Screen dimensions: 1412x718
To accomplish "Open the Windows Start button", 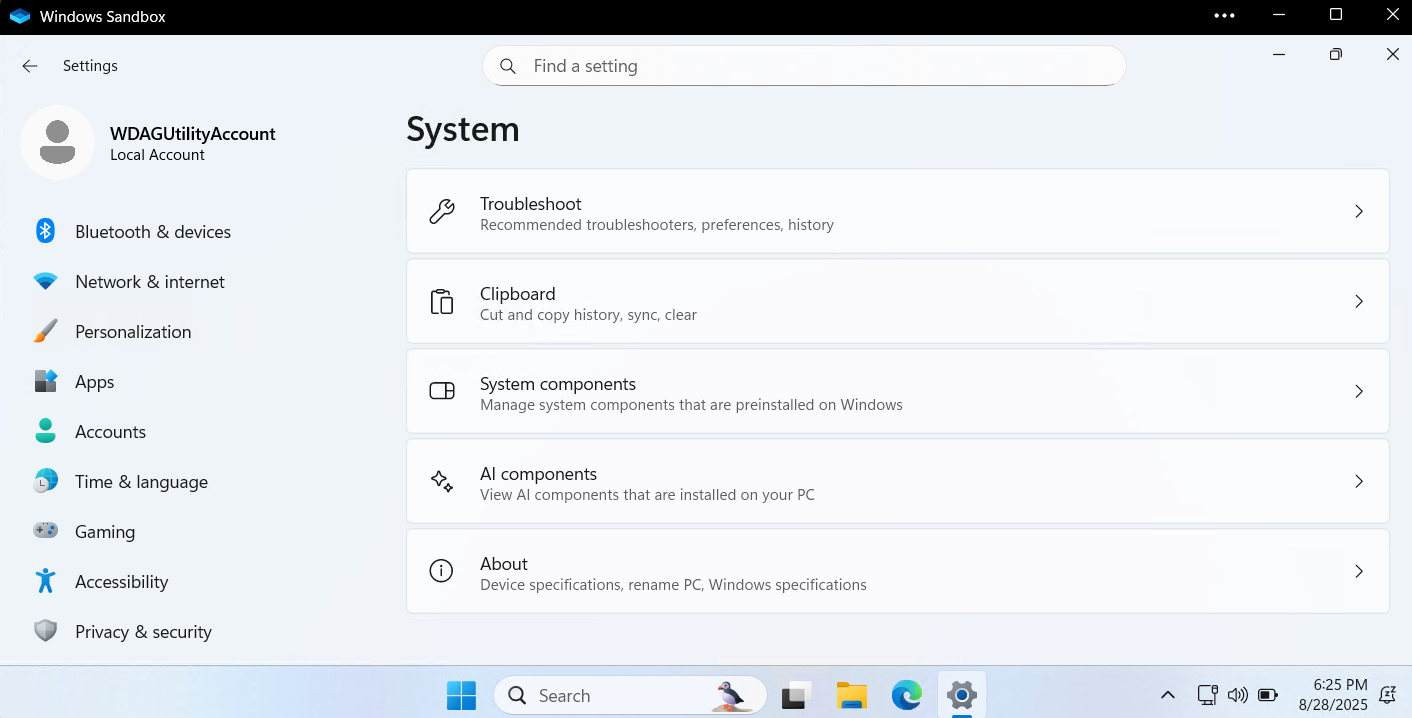I will tap(461, 695).
